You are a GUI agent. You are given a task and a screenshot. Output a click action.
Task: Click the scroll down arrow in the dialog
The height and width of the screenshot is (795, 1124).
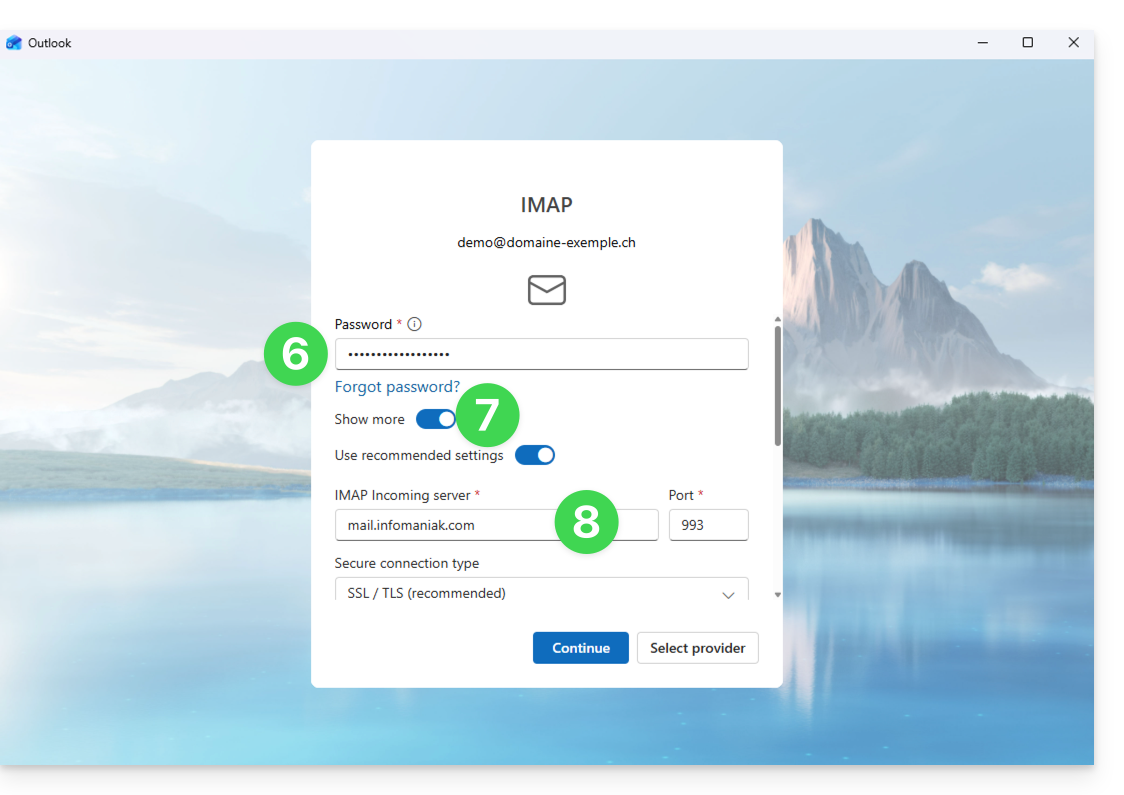click(778, 595)
